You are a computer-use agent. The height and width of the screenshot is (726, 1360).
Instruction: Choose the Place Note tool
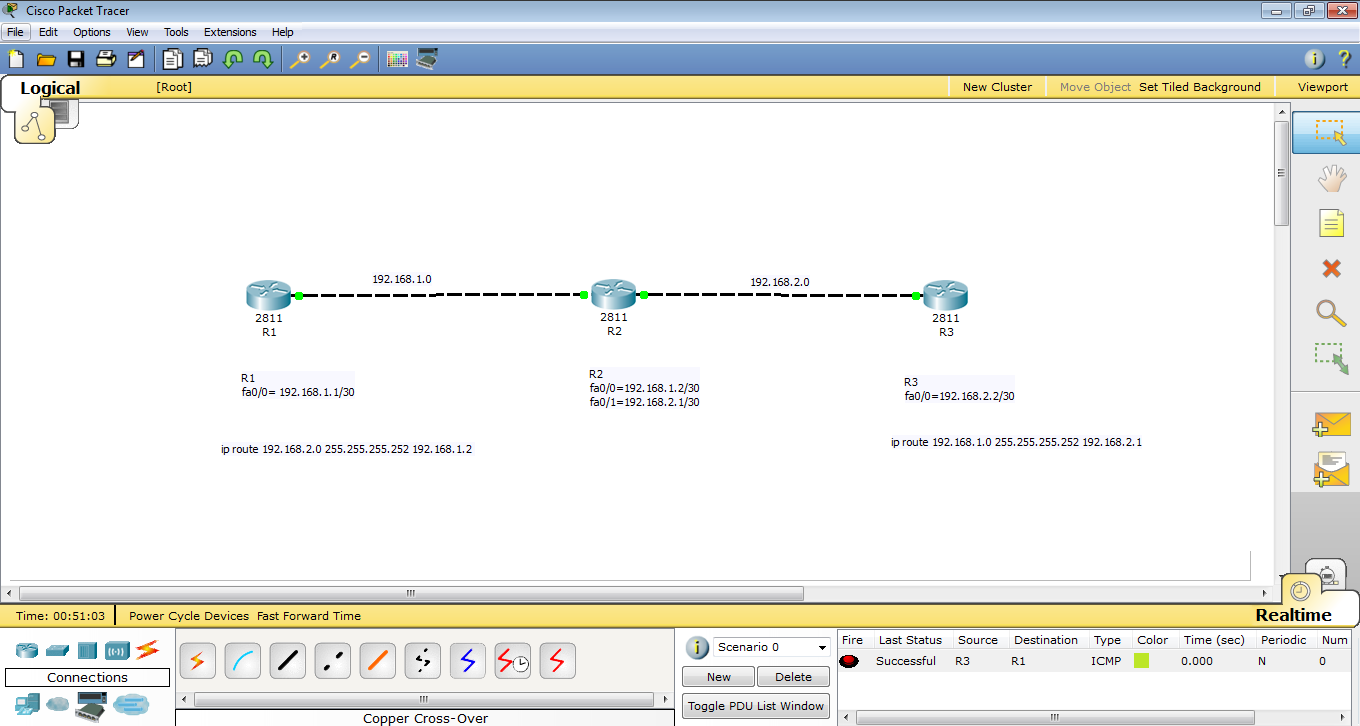pos(1330,223)
